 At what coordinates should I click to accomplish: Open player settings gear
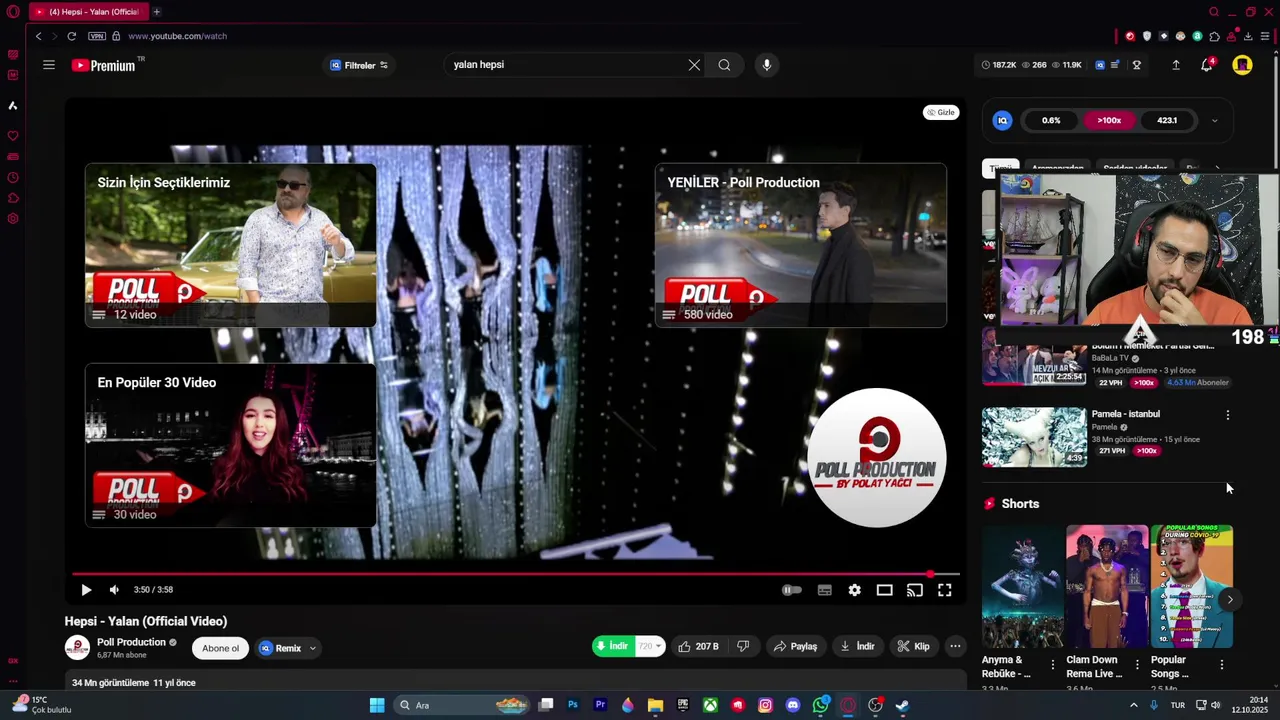854,590
